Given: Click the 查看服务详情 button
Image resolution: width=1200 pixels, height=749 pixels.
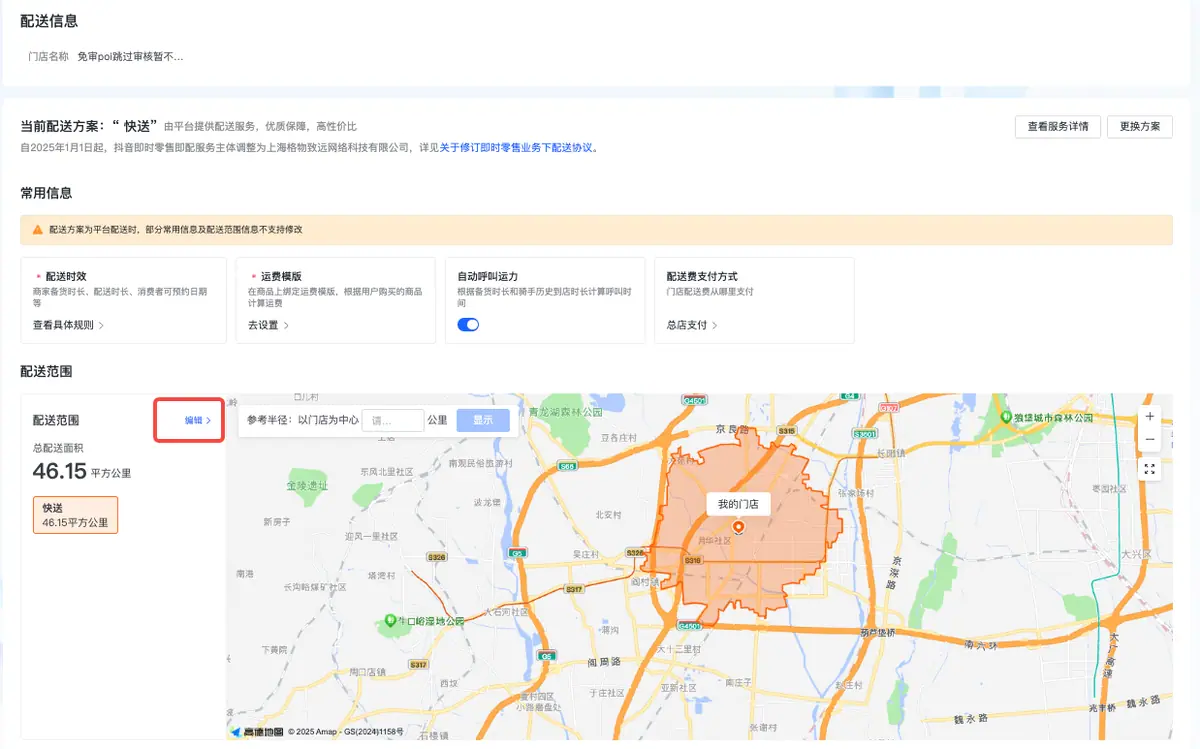Looking at the screenshot, I should tap(1058, 127).
